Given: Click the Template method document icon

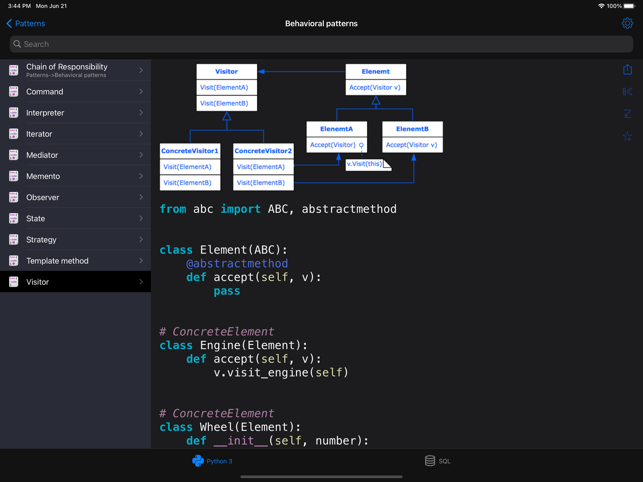Looking at the screenshot, I should pos(14,260).
